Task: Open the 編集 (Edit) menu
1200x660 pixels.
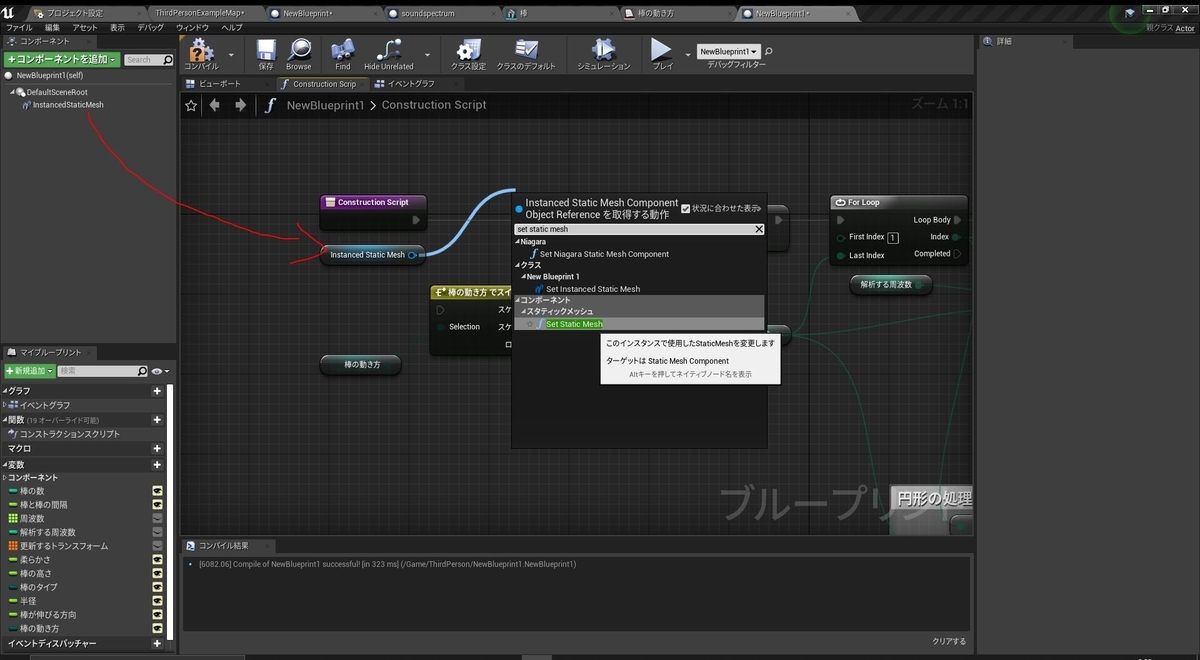Action: (x=52, y=28)
